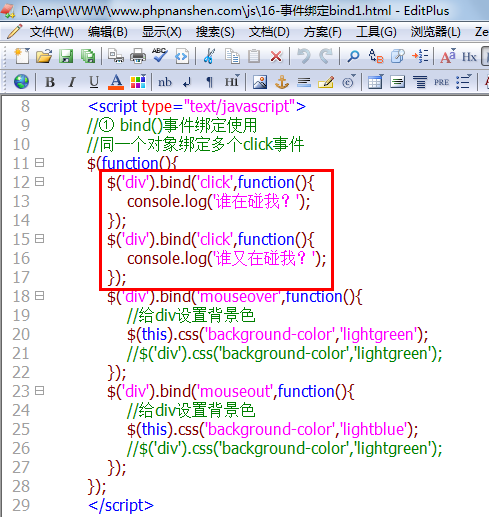
Task: Click the Redo arrow icon
Action: [326, 56]
